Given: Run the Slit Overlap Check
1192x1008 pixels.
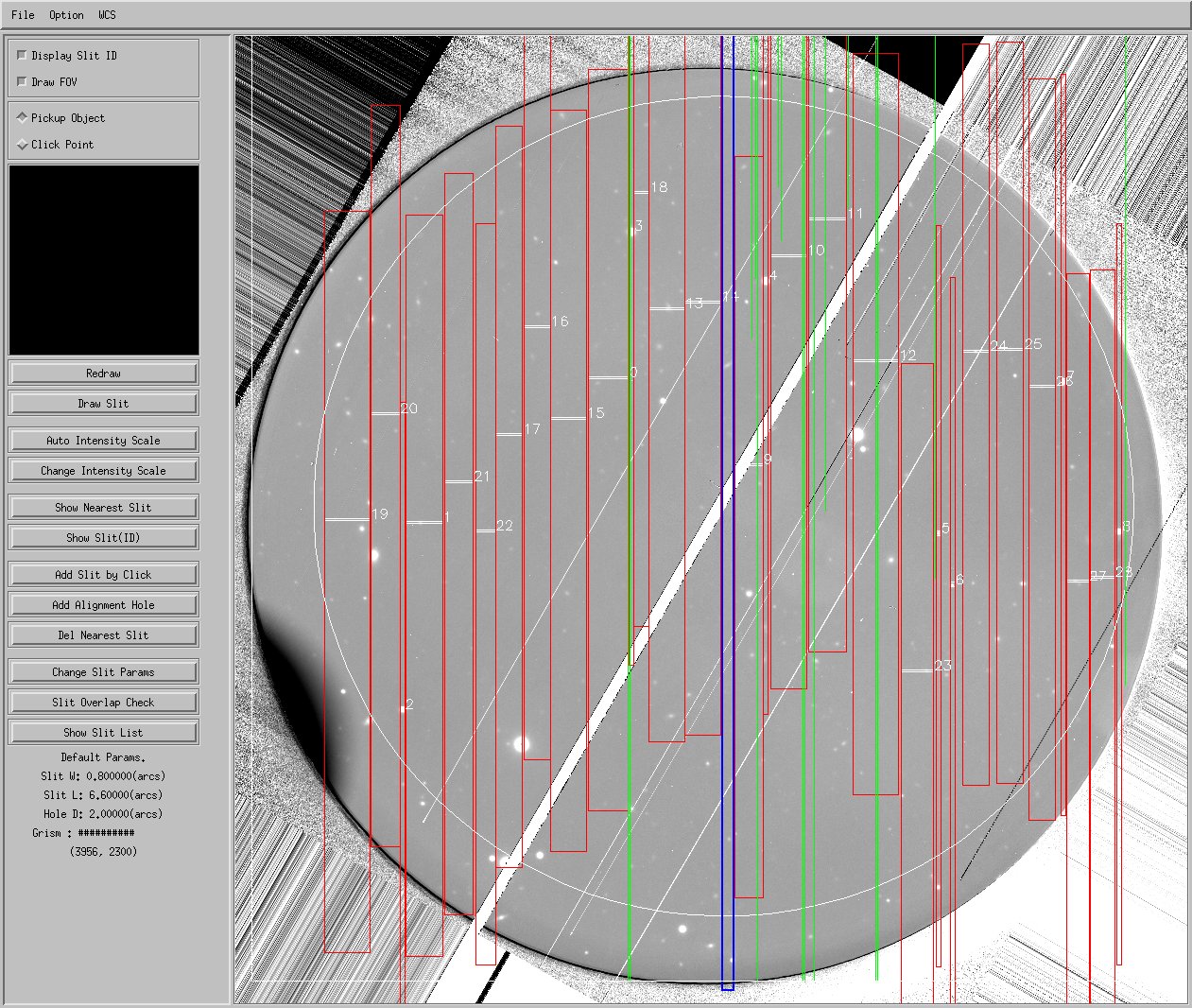Looking at the screenshot, I should [x=103, y=703].
